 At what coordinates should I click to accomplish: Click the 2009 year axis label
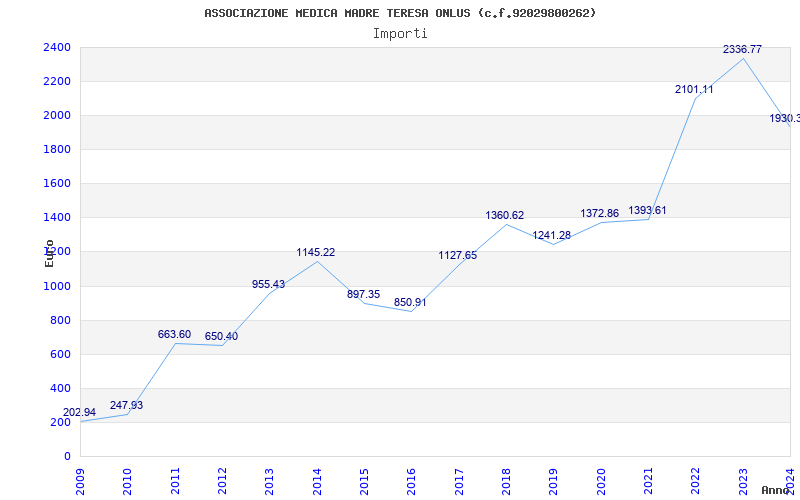coord(80,481)
